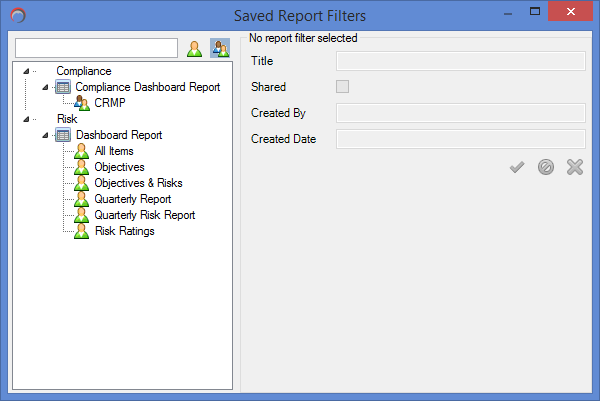This screenshot has height=401, width=600.
Task: Click user icon beside Objectives & Risks
Action: click(82, 183)
